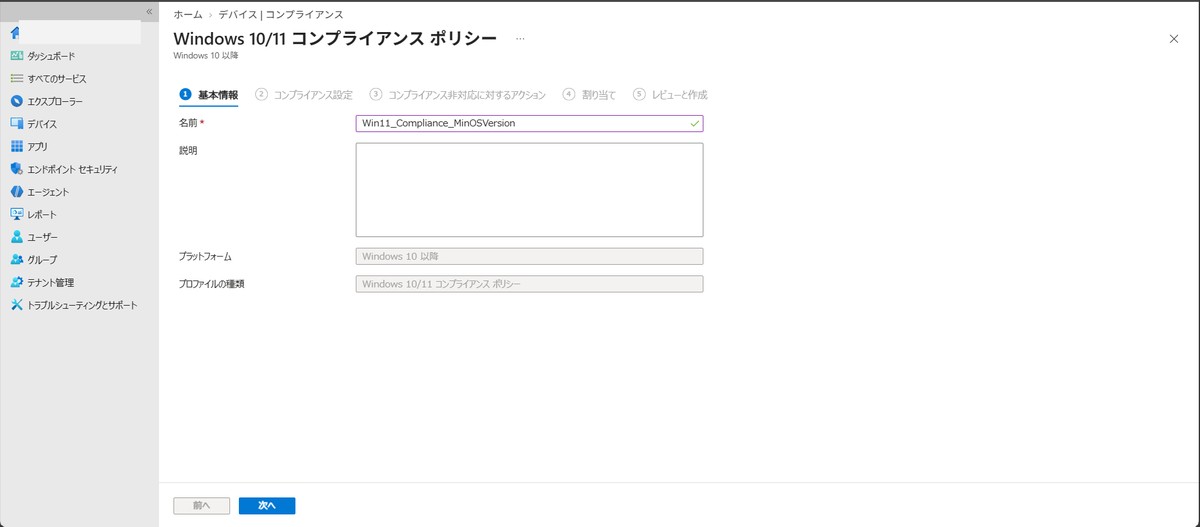Click the 次へ button
The width and height of the screenshot is (1200, 527).
[x=267, y=506]
